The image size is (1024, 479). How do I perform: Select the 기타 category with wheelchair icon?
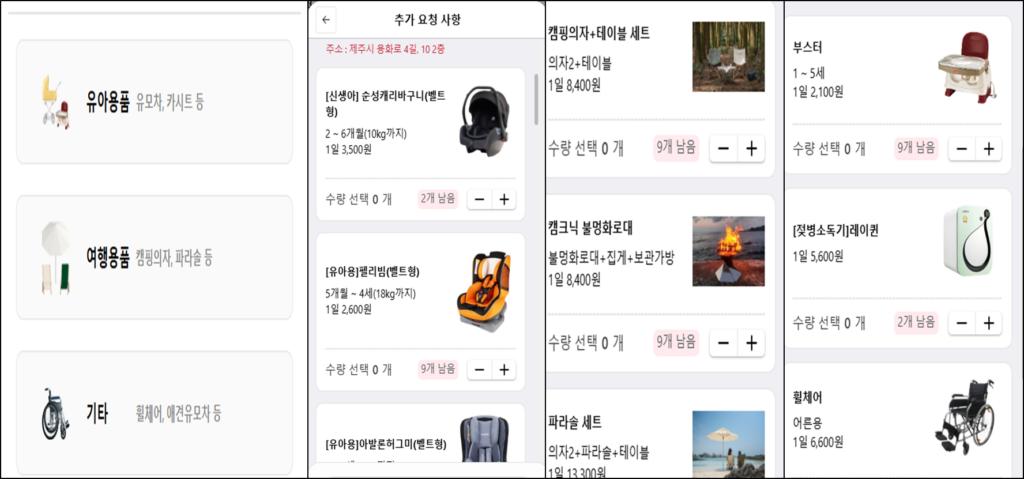pos(155,412)
